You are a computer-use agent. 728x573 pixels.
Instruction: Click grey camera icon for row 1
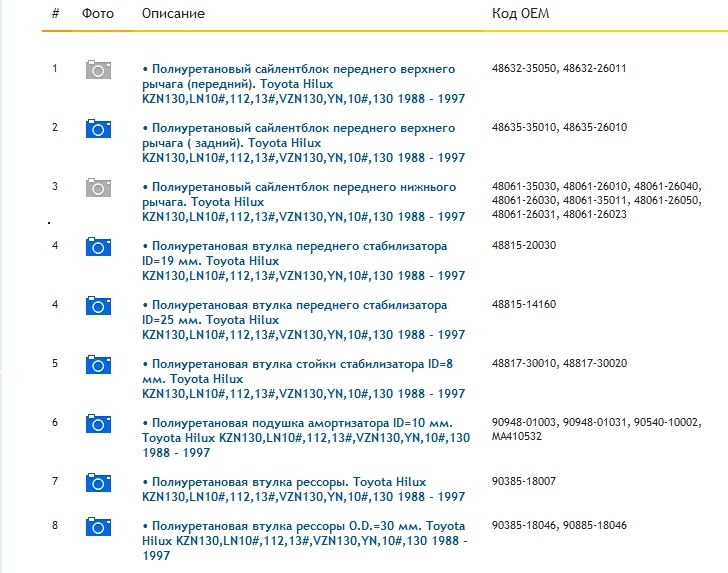pyautogui.click(x=98, y=70)
